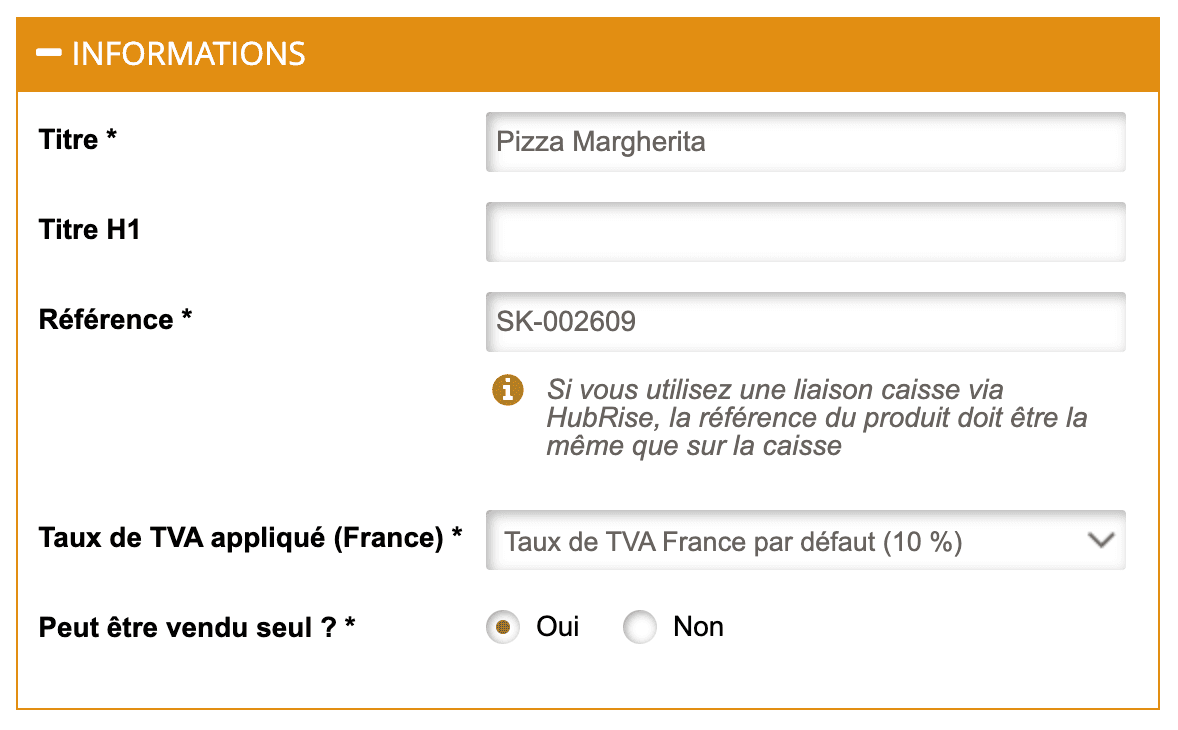Toggle Peut être vendu seul to Oui
Screen dimensions: 1178x730
pos(502,627)
